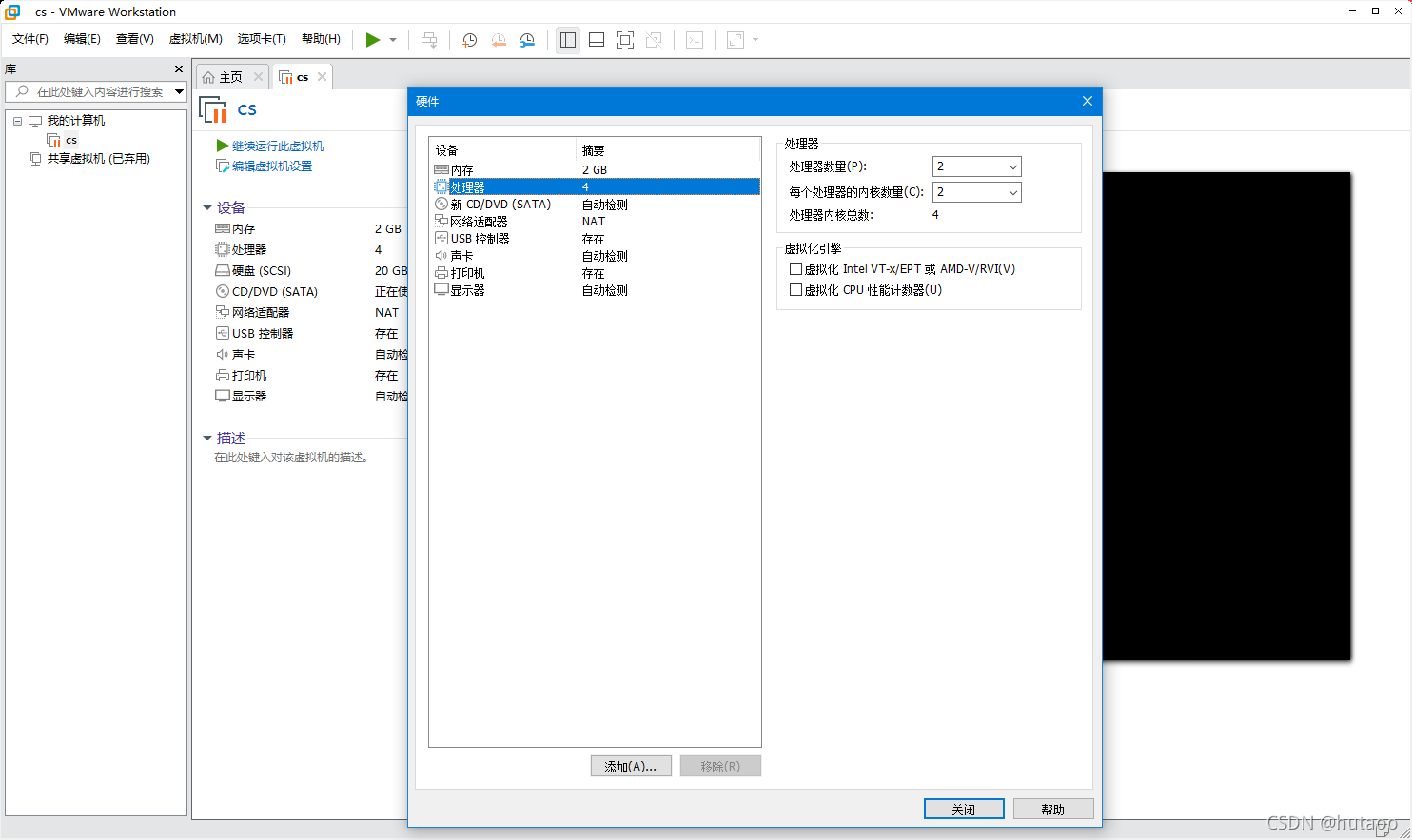Toggle the library sidebar view icon
1412x840 pixels.
coord(568,40)
